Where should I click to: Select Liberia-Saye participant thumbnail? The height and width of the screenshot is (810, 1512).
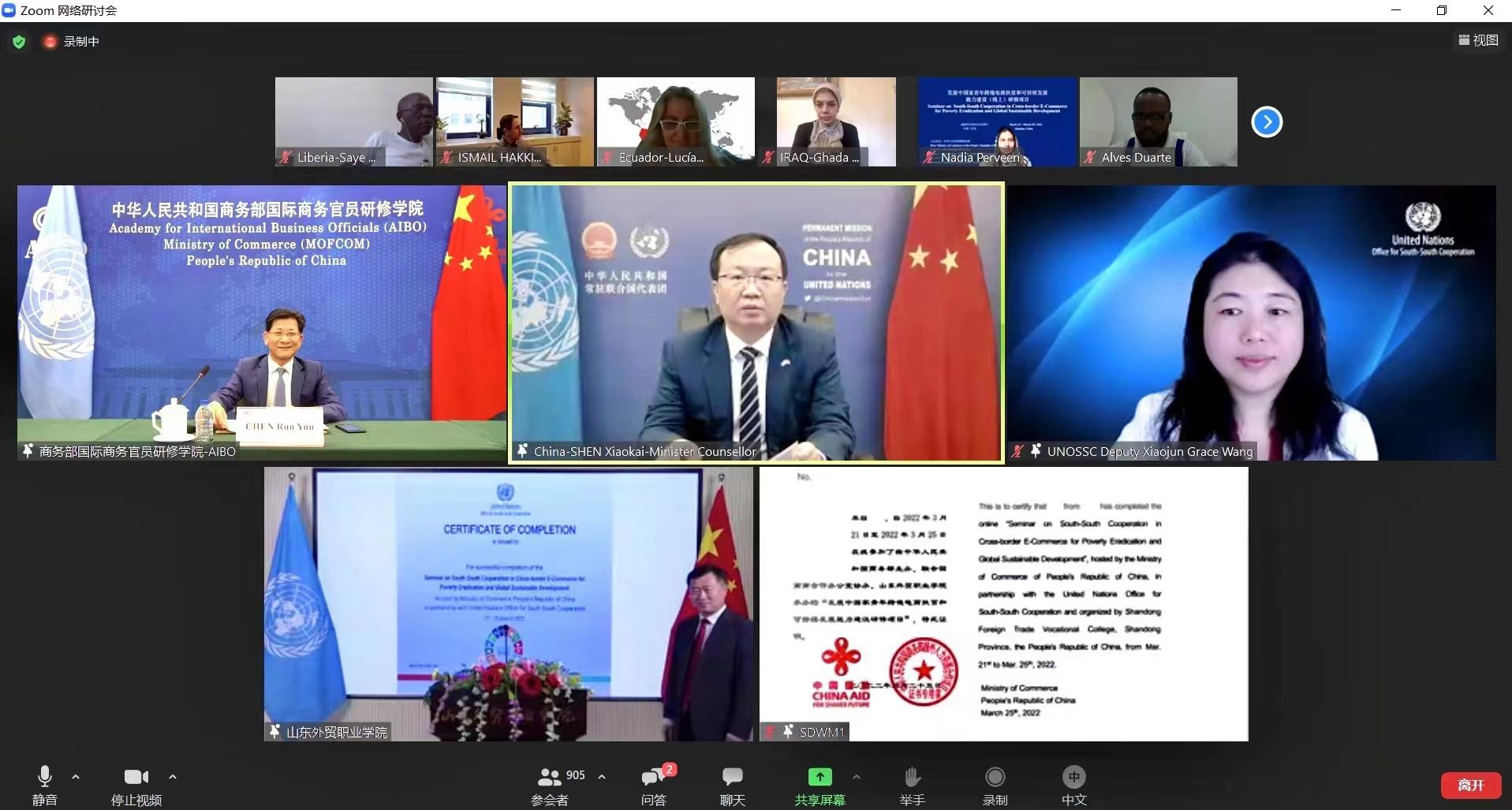[x=354, y=121]
